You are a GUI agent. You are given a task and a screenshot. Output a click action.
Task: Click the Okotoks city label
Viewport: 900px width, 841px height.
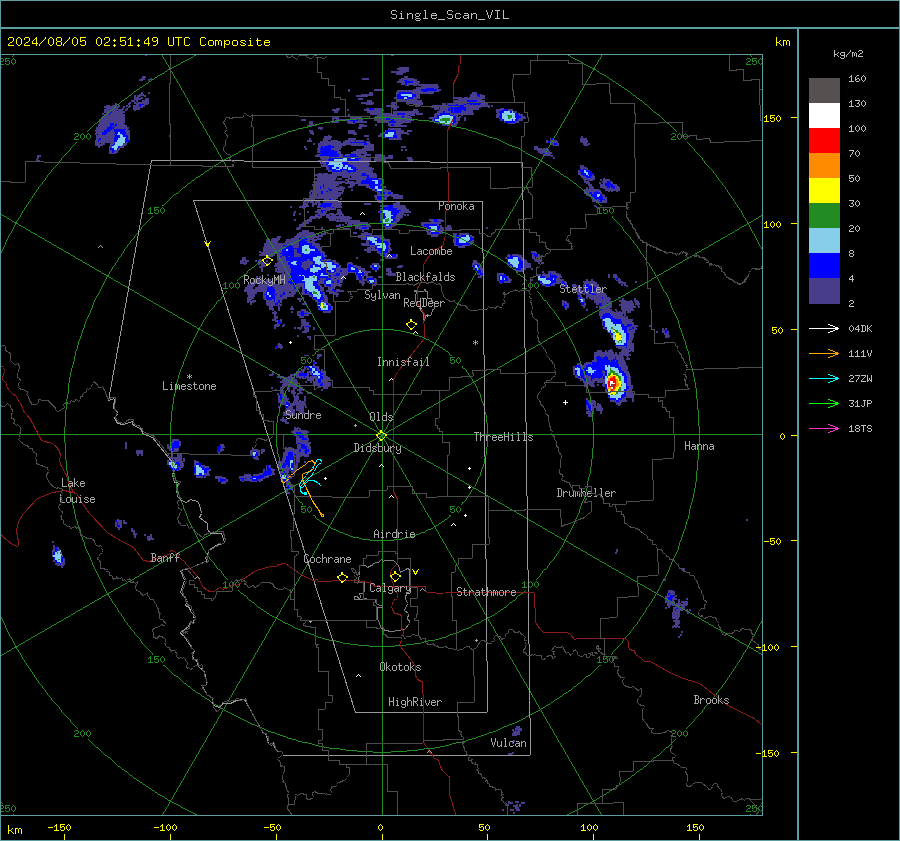(x=400, y=667)
